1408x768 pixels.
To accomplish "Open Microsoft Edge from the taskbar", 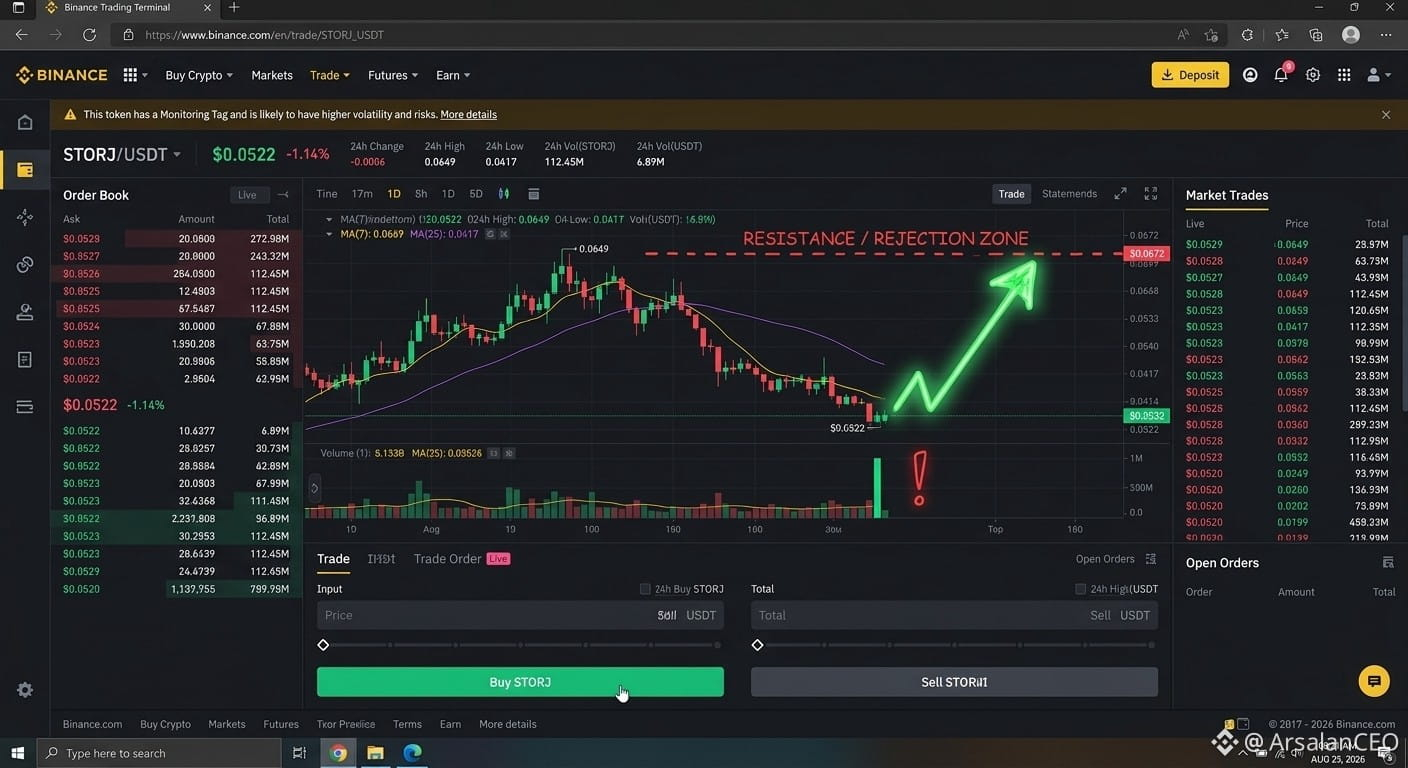I will pos(412,753).
